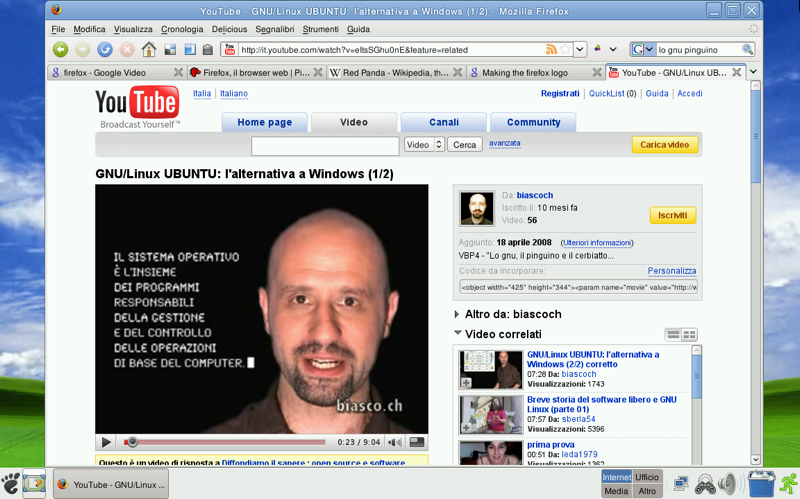Switch to the Ufficio workspace
800x499 pixels.
pos(647,477)
